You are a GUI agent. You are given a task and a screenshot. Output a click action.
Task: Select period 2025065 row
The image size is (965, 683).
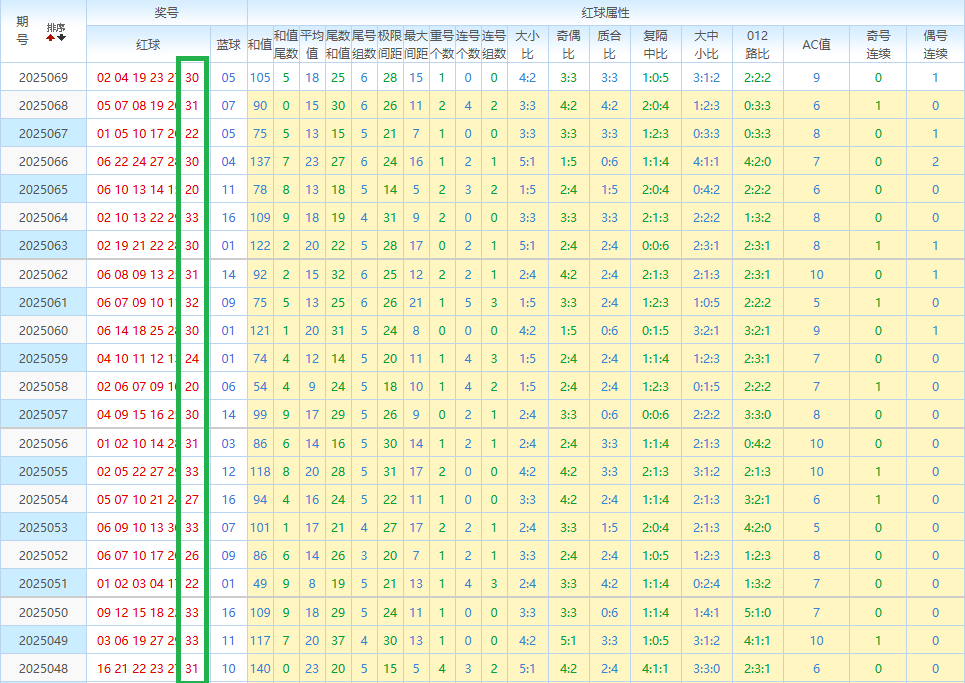tap(482, 190)
